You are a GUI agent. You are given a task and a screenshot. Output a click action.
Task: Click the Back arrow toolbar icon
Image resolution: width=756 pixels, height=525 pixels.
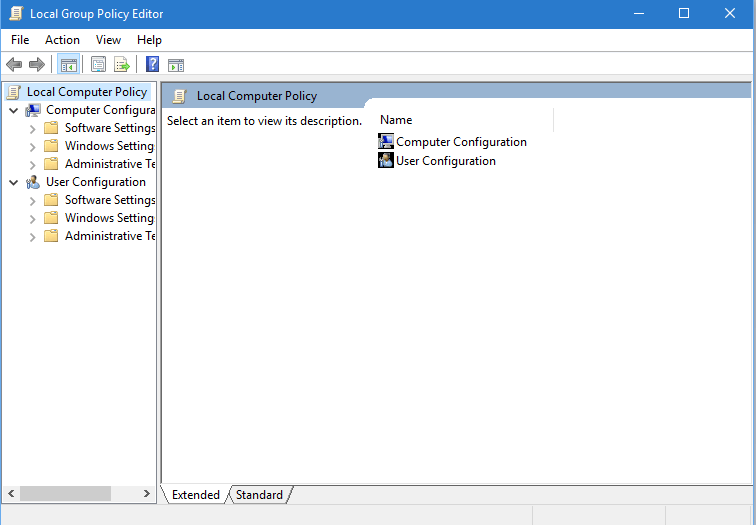(14, 64)
